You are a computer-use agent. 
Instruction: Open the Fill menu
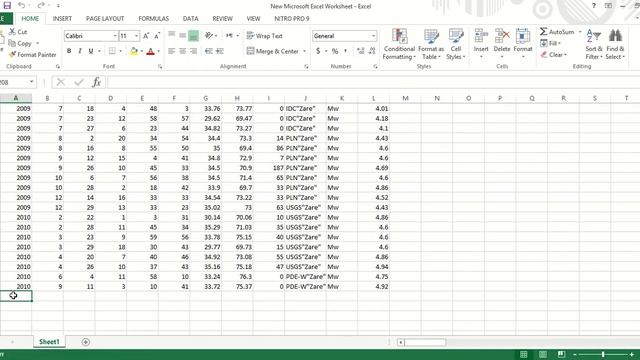pyautogui.click(x=550, y=43)
